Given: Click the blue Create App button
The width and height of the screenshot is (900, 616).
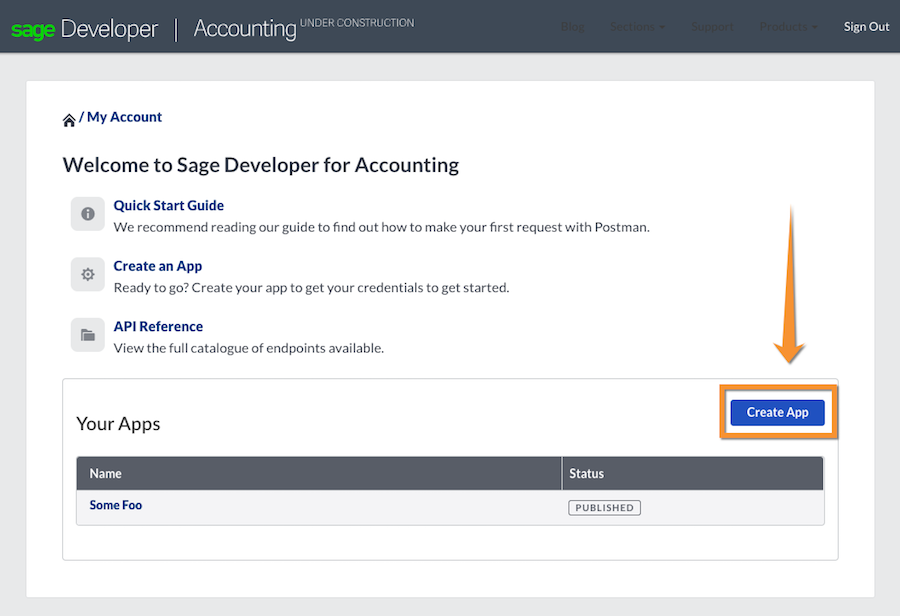Looking at the screenshot, I should coord(777,412).
